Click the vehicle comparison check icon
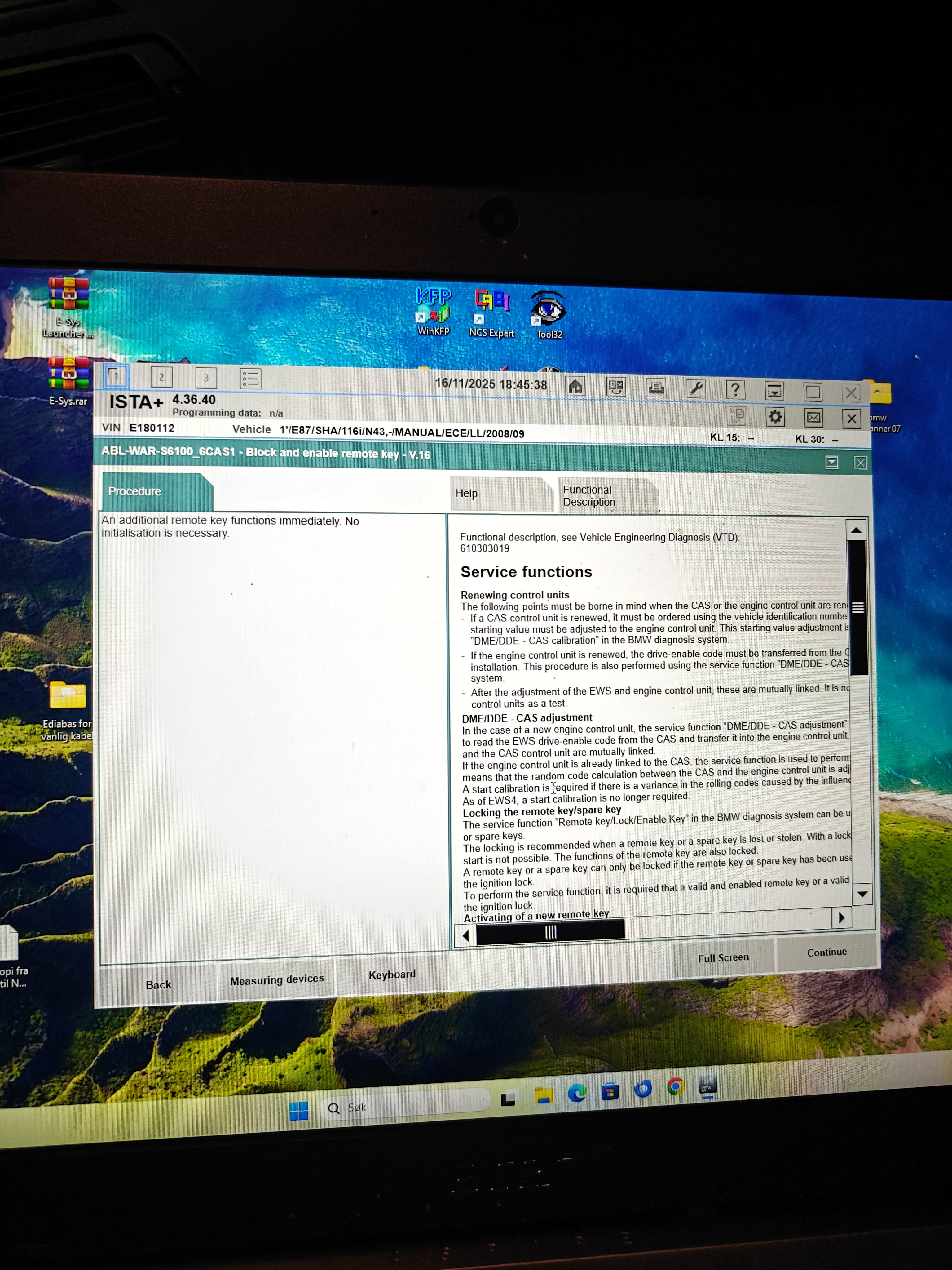Screen dimensions: 952x1270 pyautogui.click(x=616, y=387)
